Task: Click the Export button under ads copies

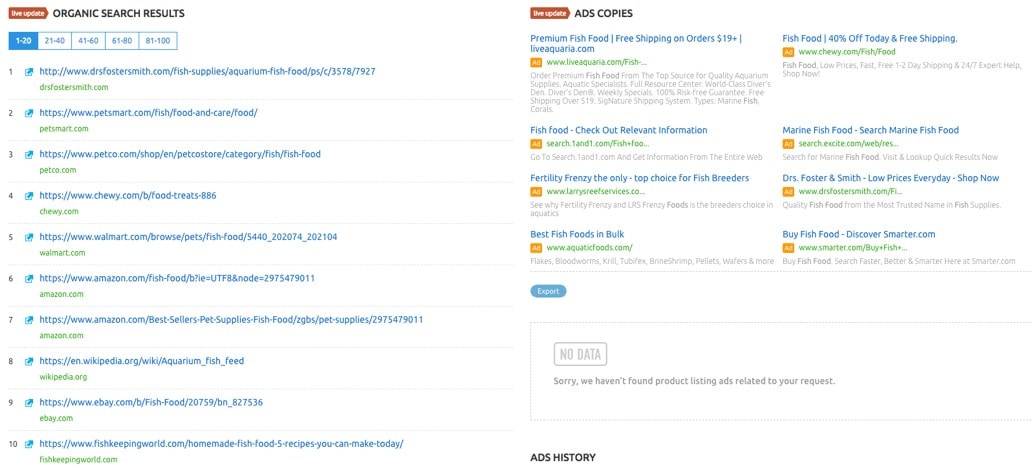Action: [x=548, y=291]
